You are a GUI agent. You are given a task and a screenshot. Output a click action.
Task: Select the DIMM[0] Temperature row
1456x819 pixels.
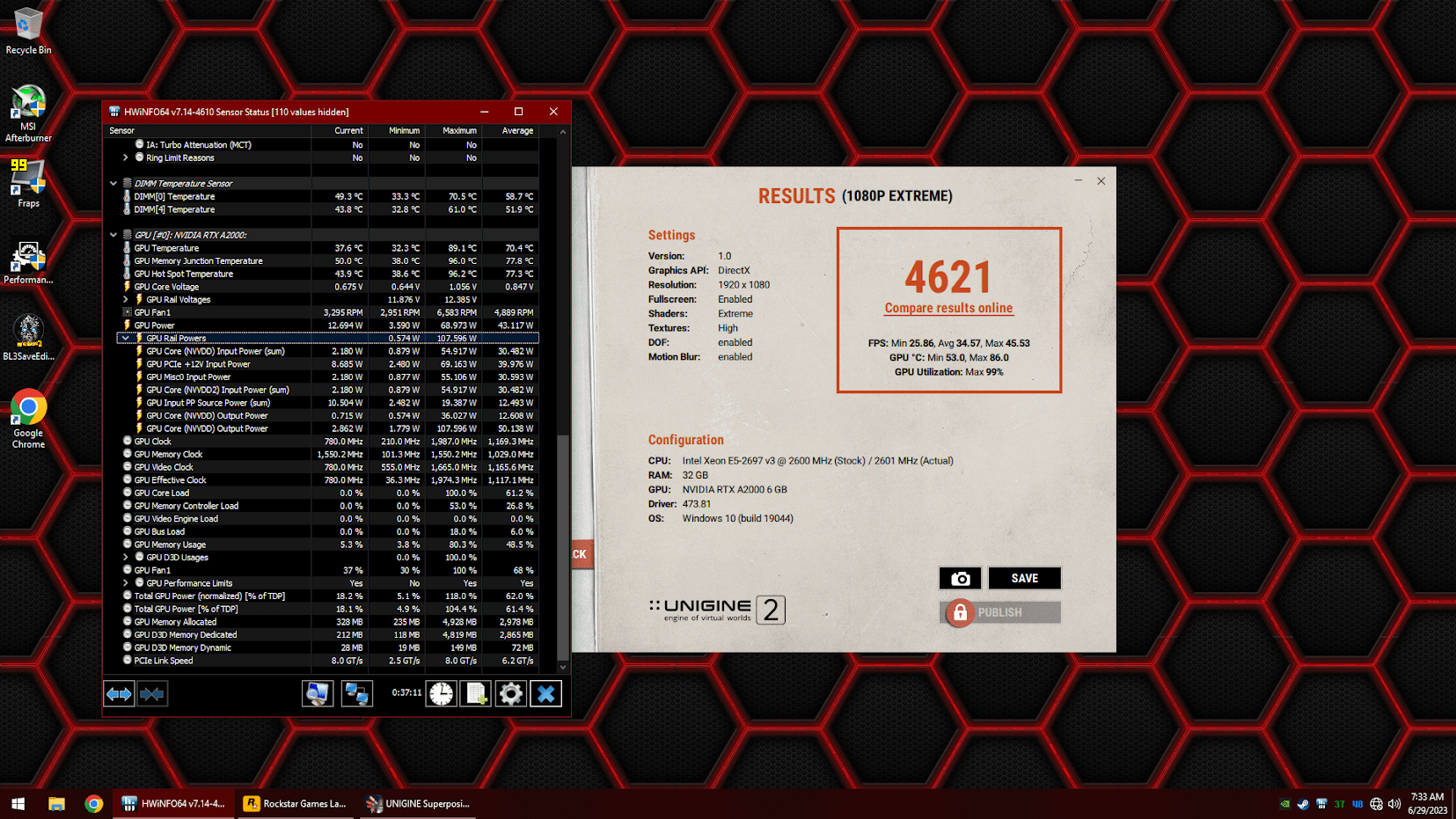pos(322,196)
